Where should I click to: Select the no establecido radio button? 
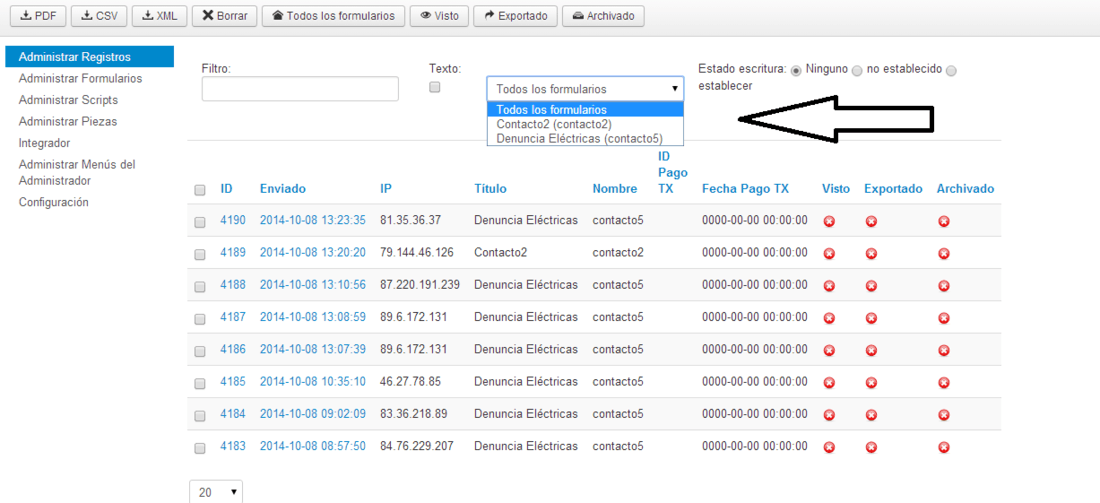point(857,70)
